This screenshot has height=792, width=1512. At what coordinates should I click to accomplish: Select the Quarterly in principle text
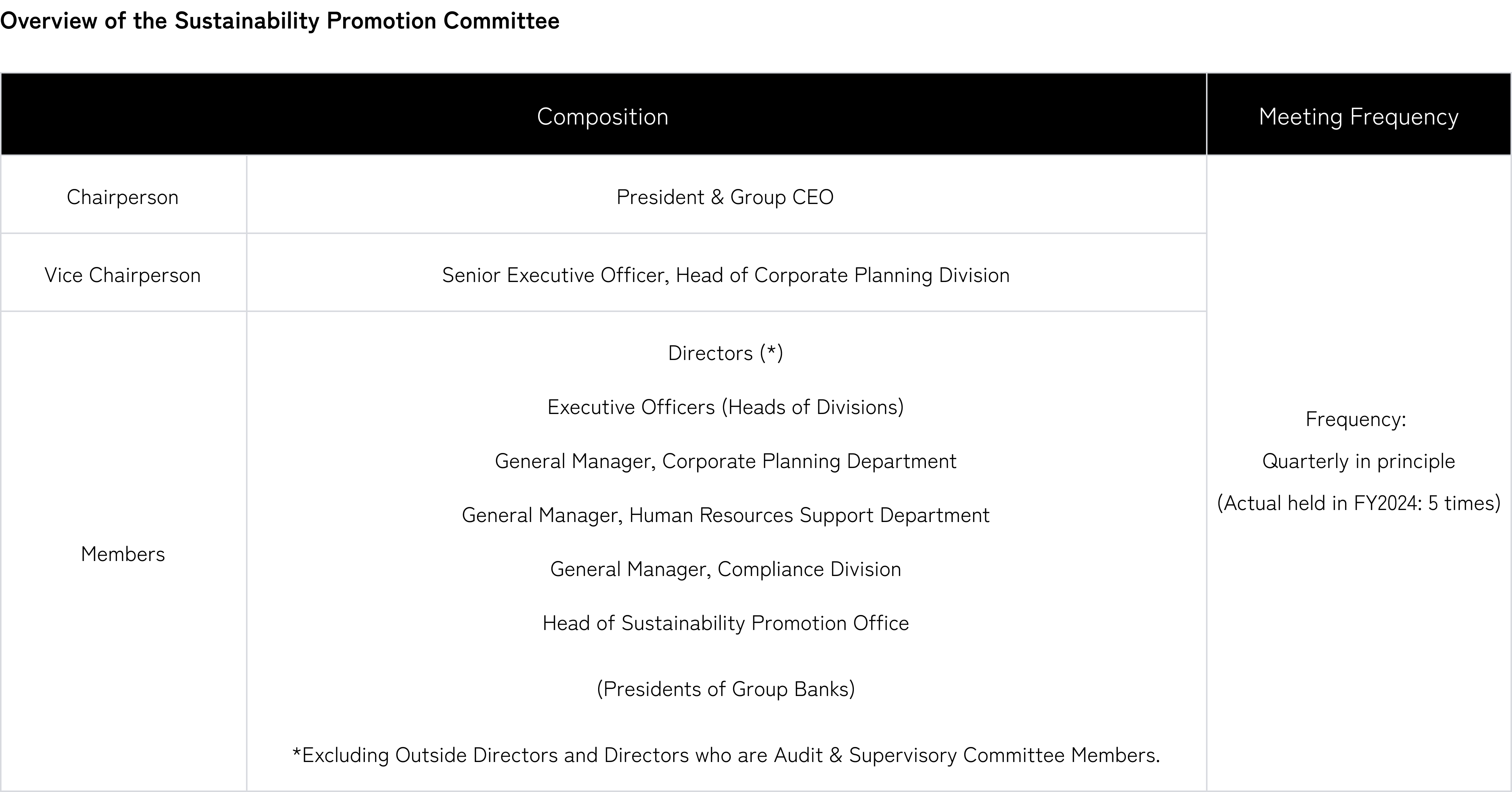[1358, 461]
